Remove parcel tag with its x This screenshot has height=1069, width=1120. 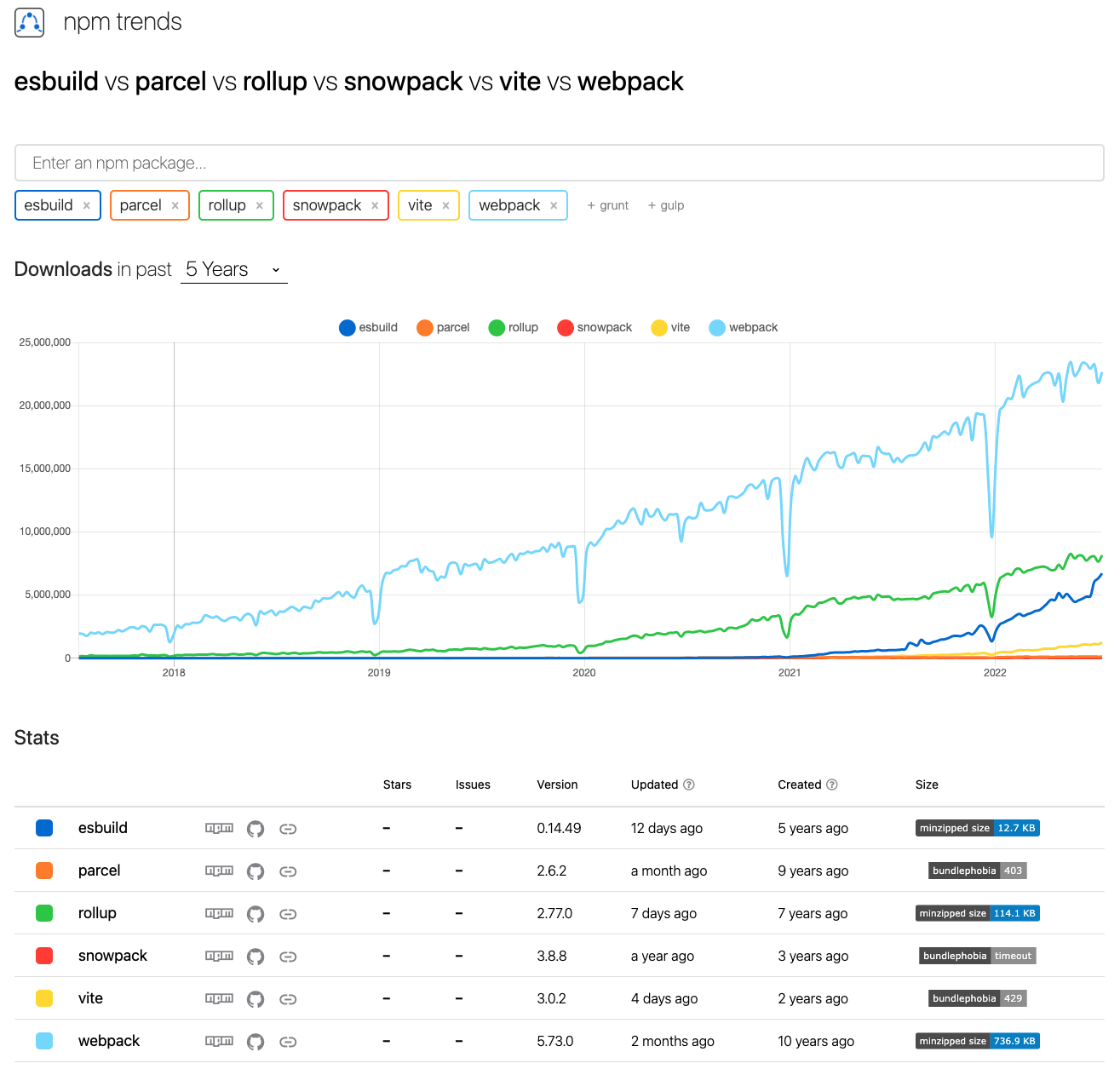point(175,205)
